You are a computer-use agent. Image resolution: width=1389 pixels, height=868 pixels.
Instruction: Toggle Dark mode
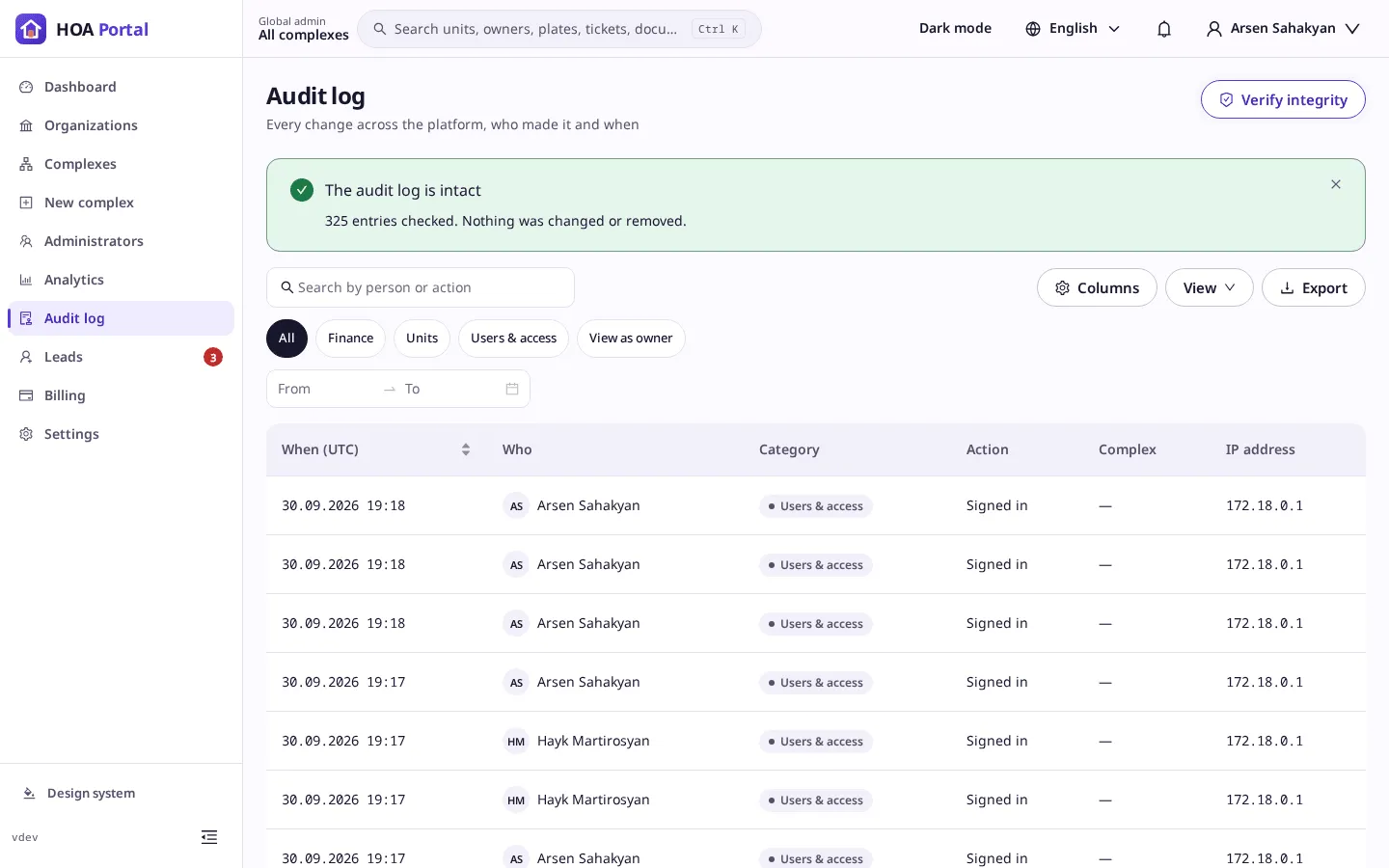point(955,29)
